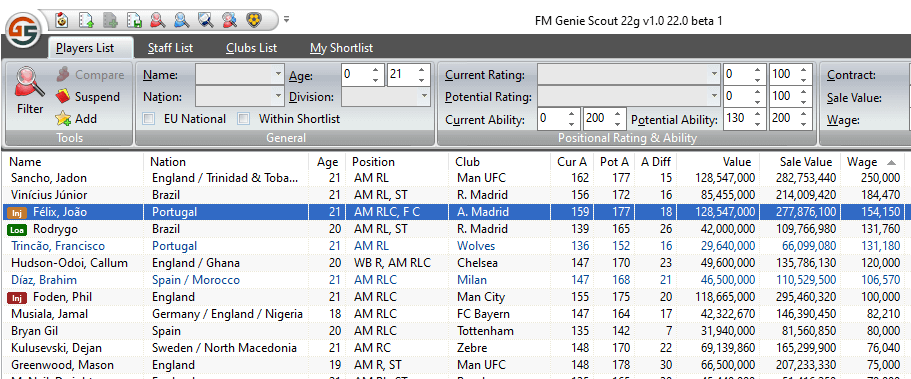Sort by the Age column header
Viewport: 911px width, 379px height.
327,162
